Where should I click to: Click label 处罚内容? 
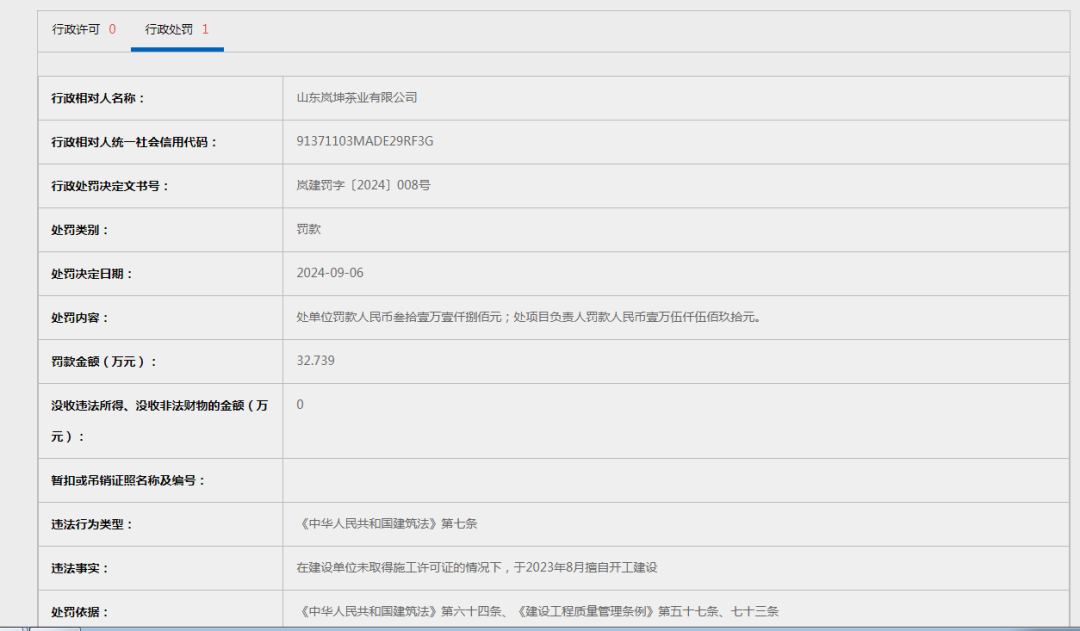[80, 318]
